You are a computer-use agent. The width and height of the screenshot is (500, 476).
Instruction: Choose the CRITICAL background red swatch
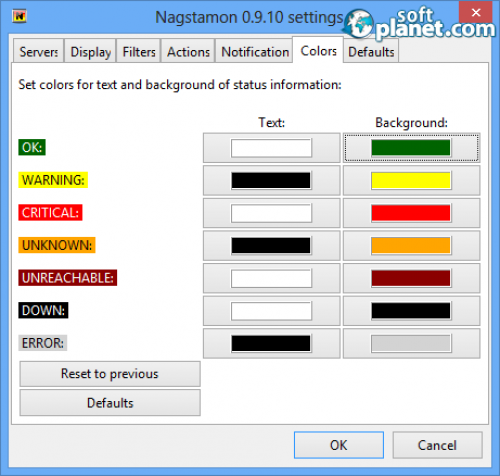pos(411,213)
